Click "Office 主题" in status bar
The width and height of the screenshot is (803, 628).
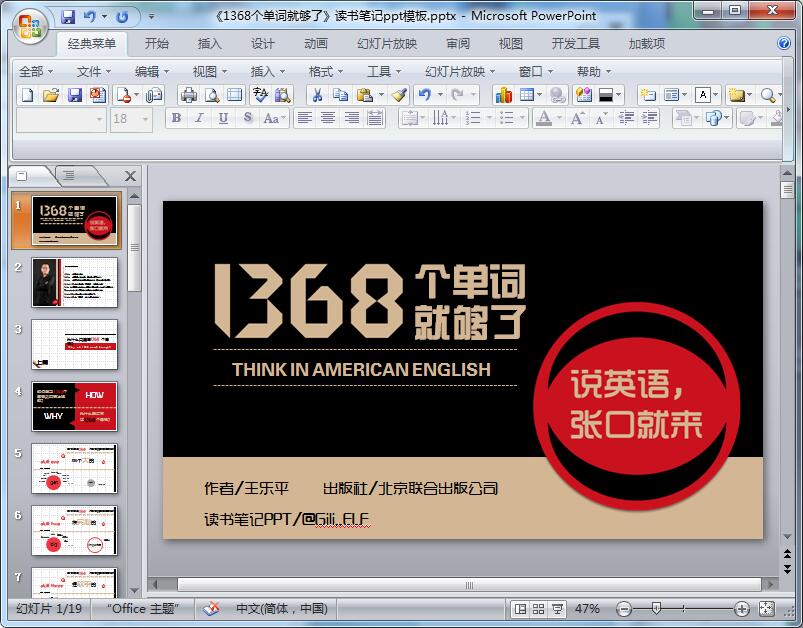142,609
